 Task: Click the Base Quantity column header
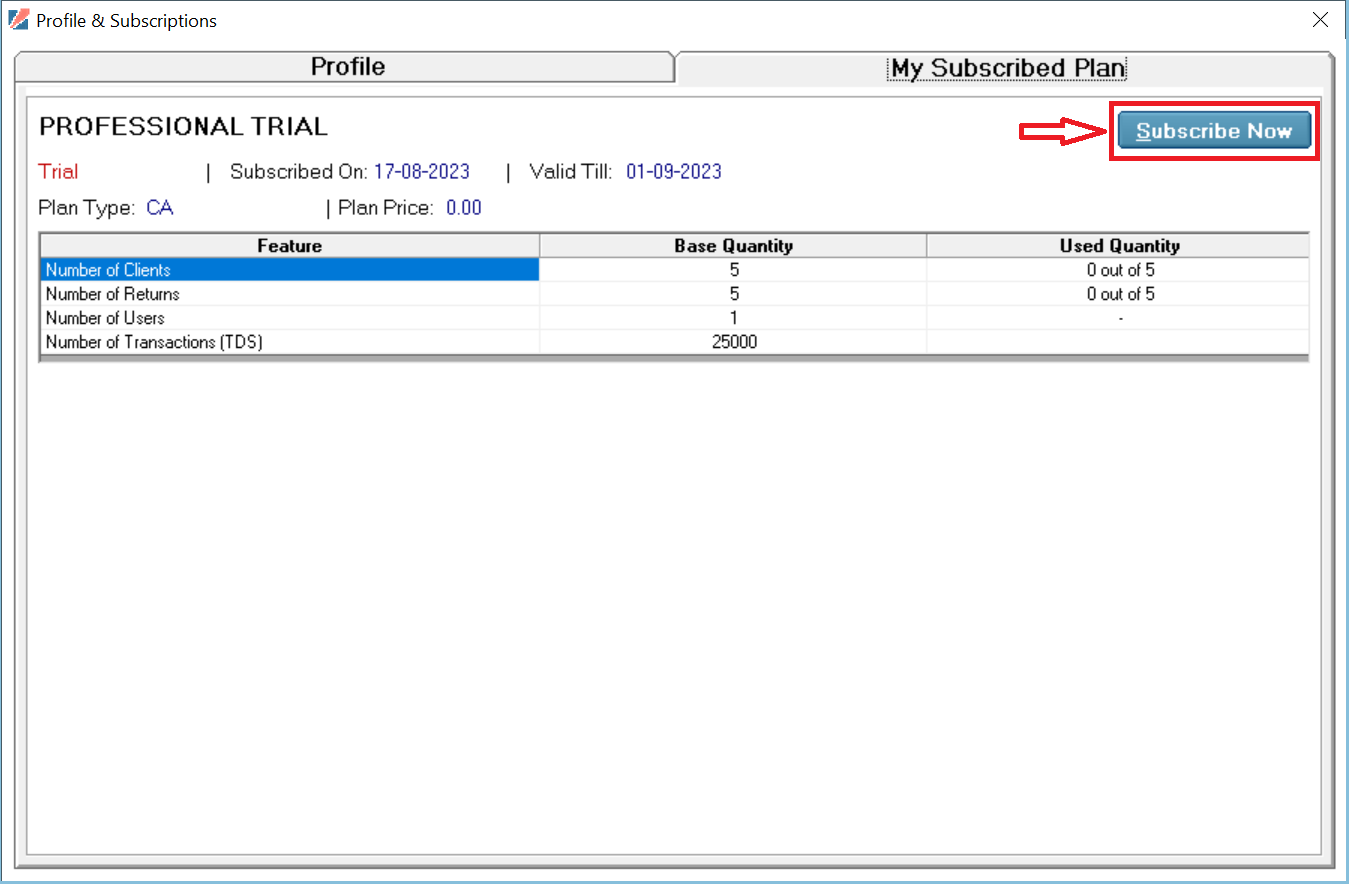(733, 245)
